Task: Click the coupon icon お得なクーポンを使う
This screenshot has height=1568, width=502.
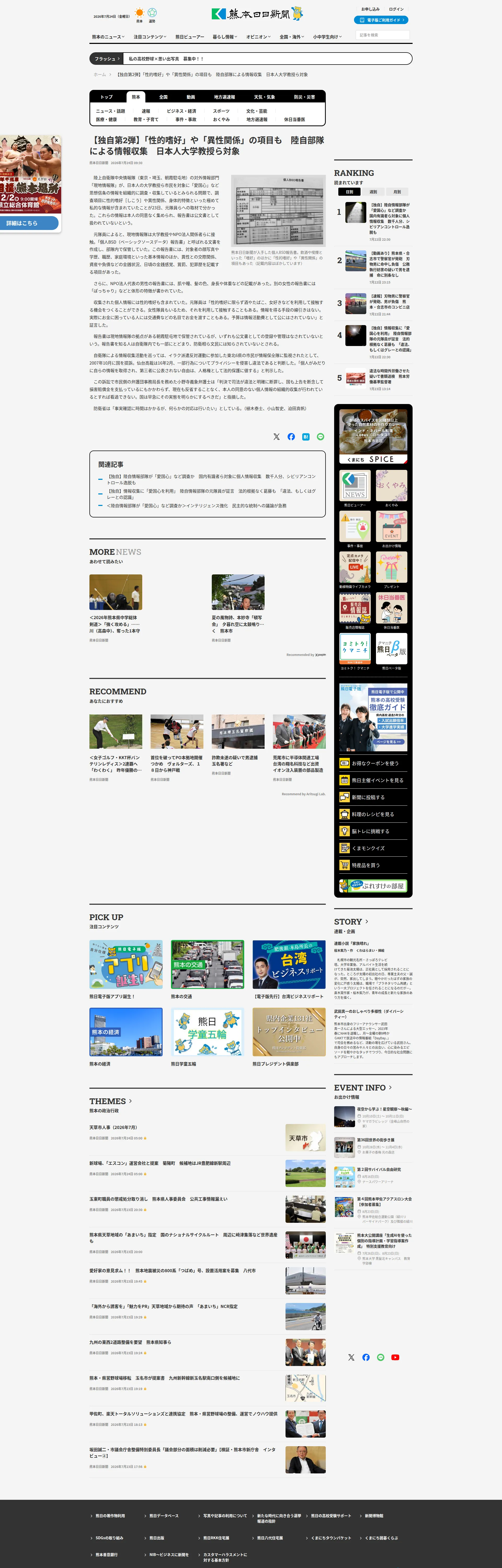Action: tap(345, 763)
